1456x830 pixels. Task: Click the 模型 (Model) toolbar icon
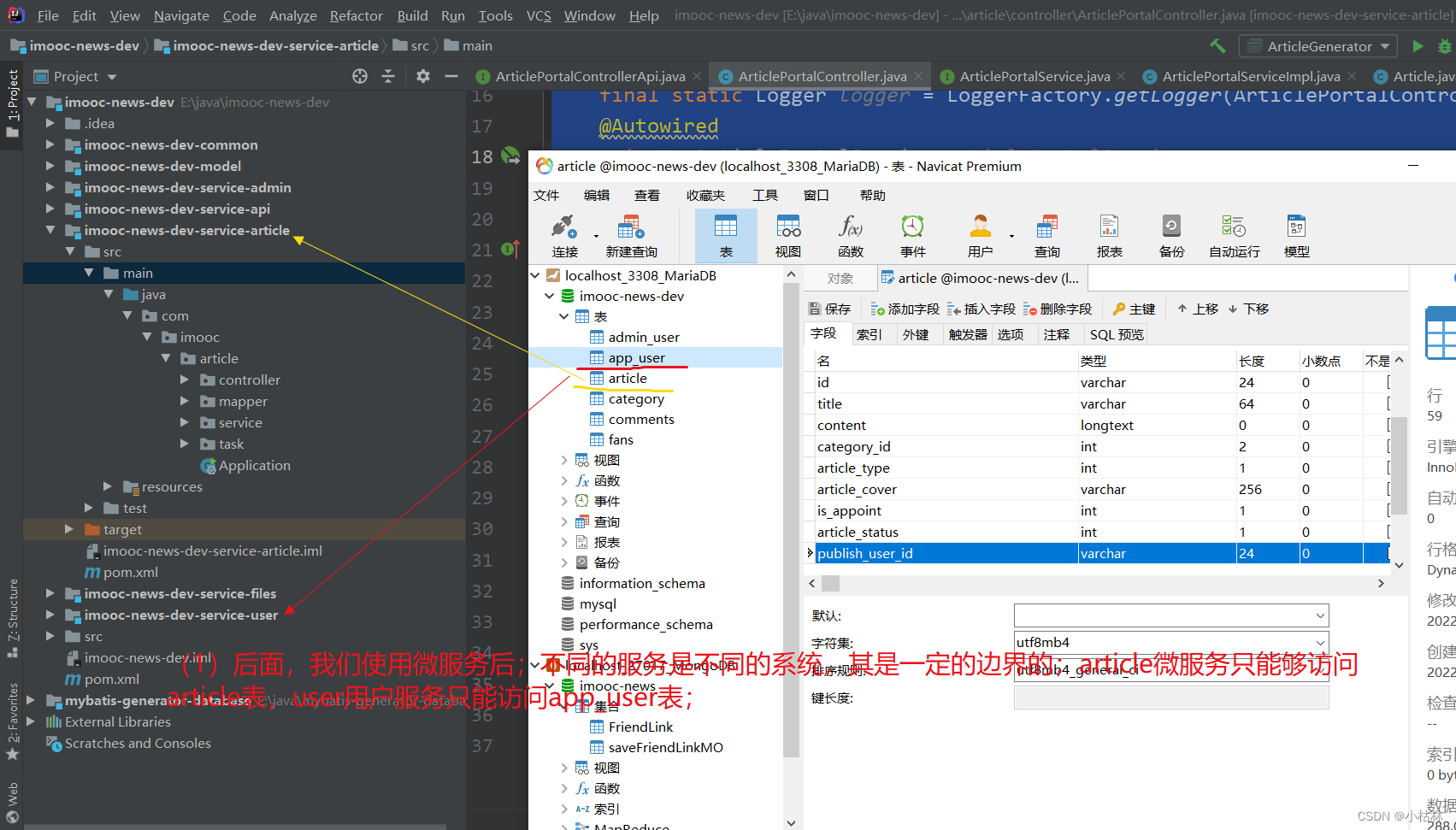click(1296, 236)
